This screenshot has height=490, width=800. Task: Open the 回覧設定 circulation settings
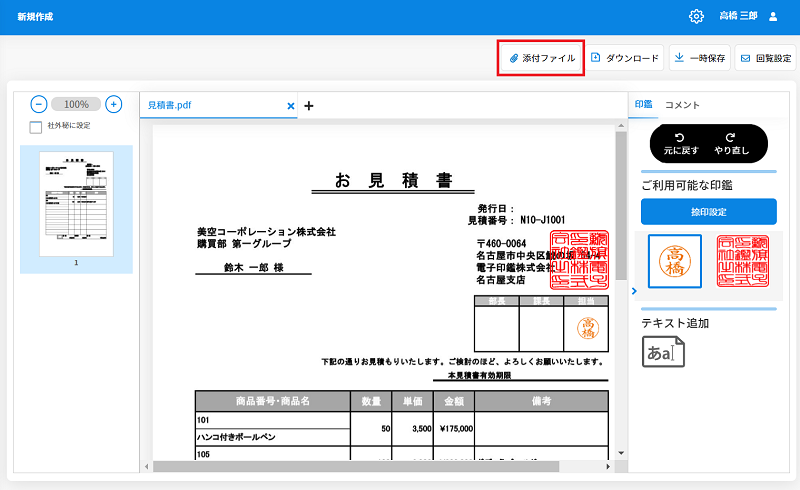(x=766, y=58)
